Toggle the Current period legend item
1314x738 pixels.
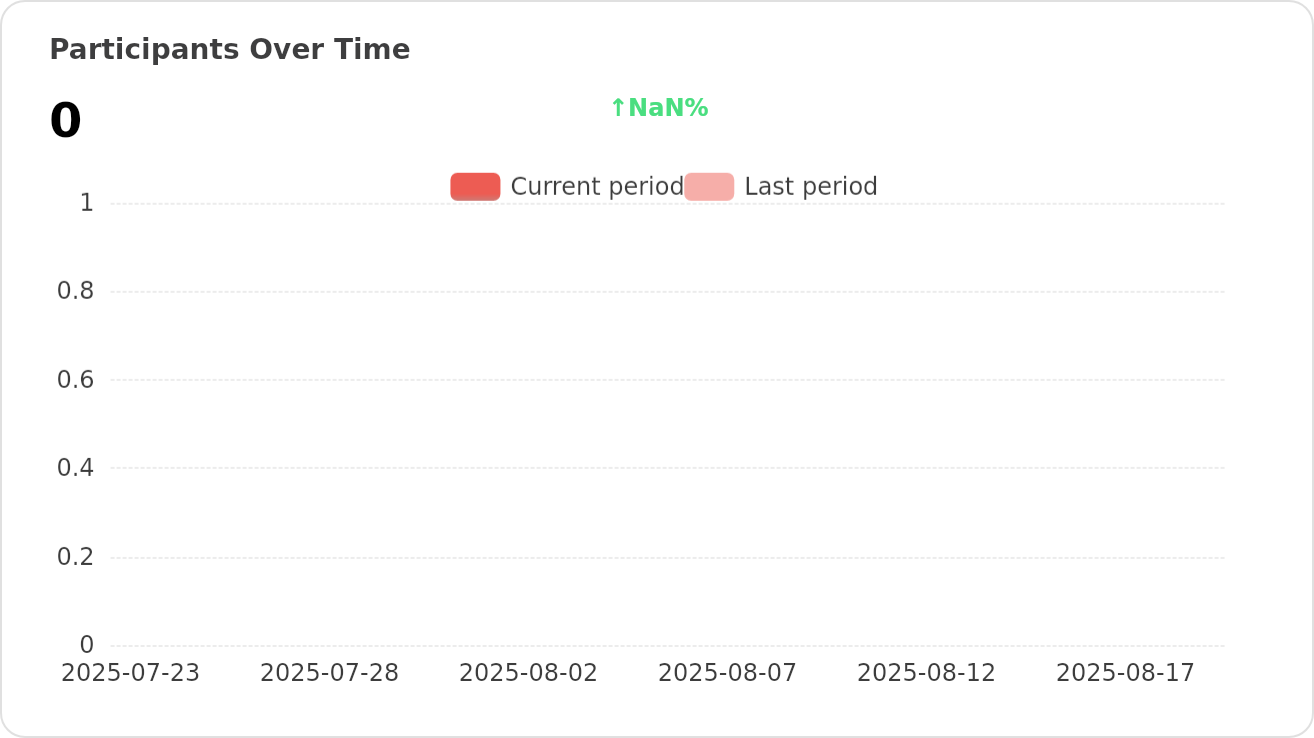click(567, 187)
